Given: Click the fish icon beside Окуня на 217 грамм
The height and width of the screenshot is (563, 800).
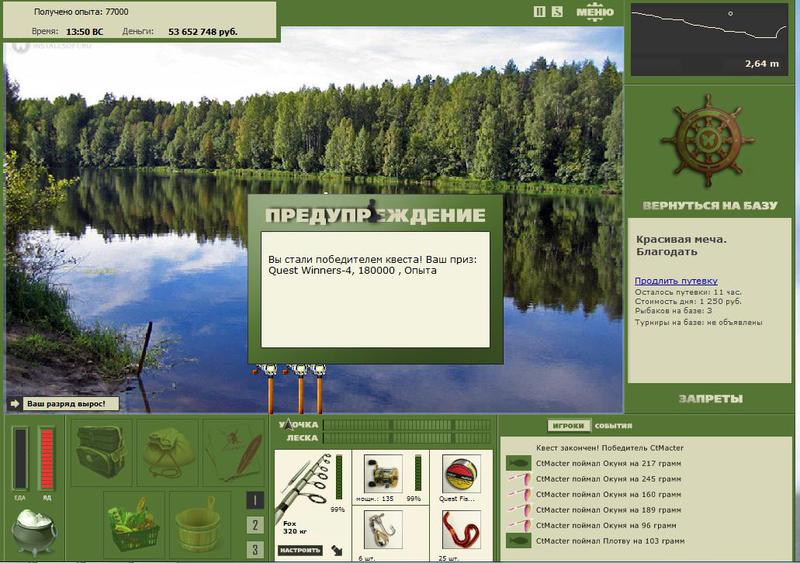Looking at the screenshot, I should pos(518,463).
